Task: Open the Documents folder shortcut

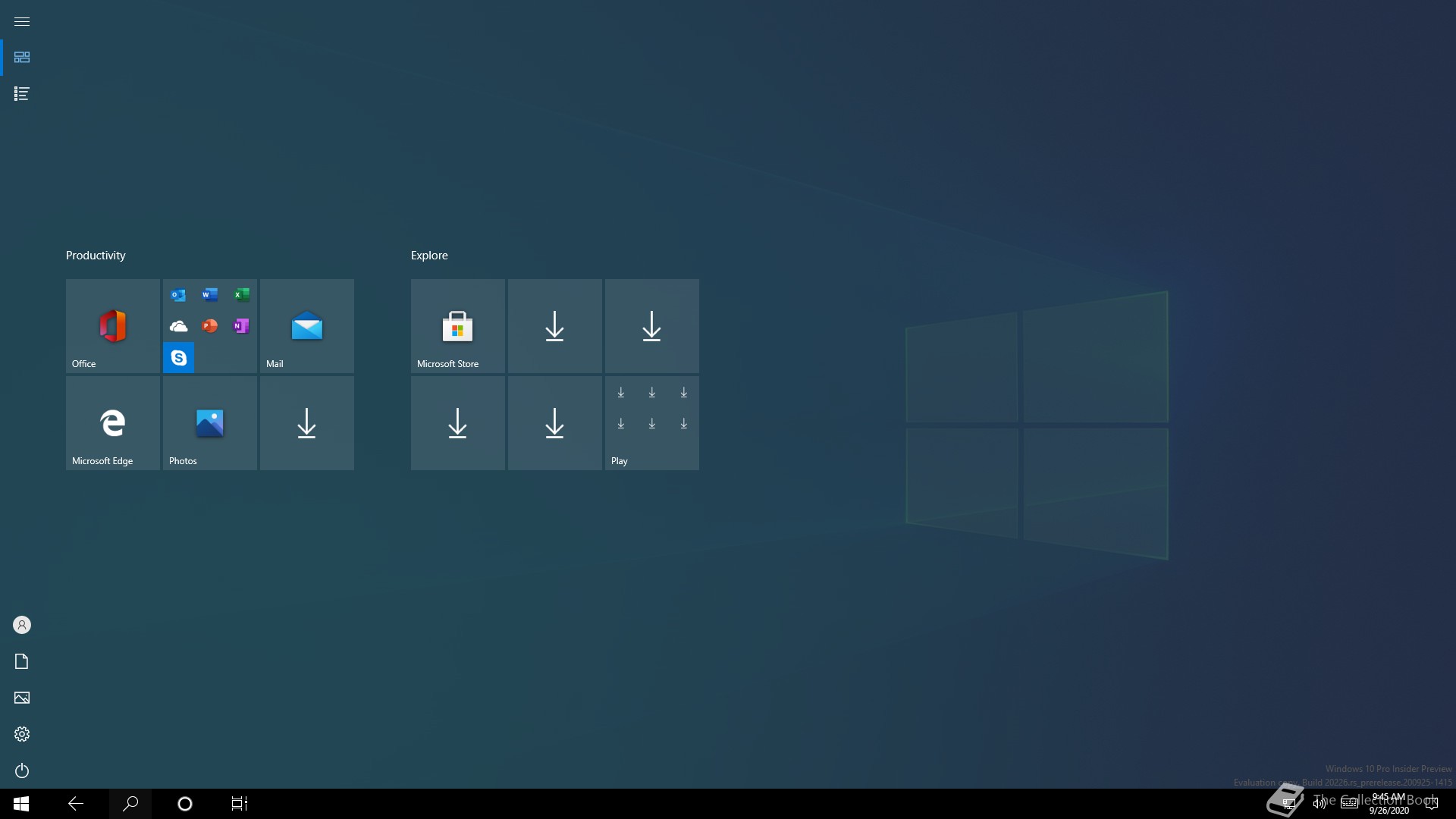Action: [22, 661]
